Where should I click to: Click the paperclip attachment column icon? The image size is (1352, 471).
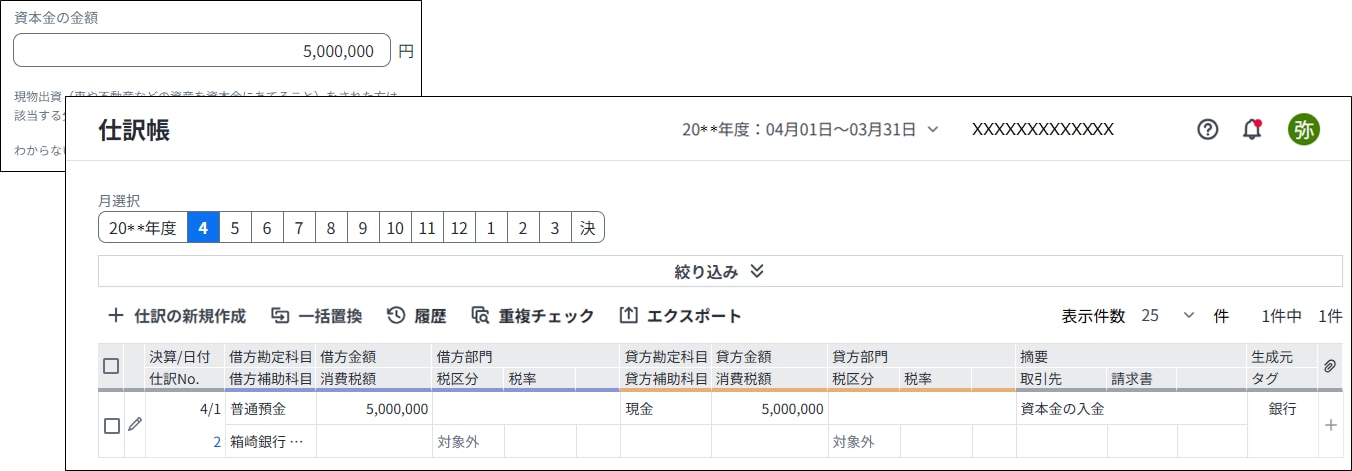[1329, 366]
